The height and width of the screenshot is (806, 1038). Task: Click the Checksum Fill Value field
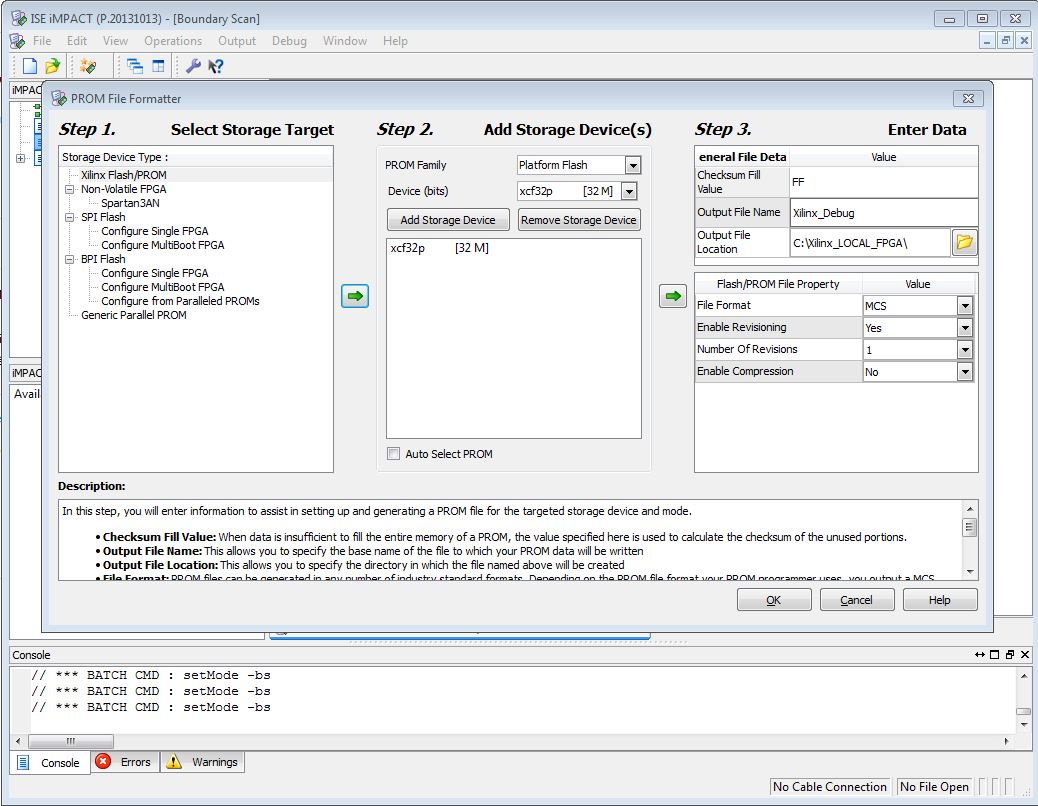[x=883, y=182]
